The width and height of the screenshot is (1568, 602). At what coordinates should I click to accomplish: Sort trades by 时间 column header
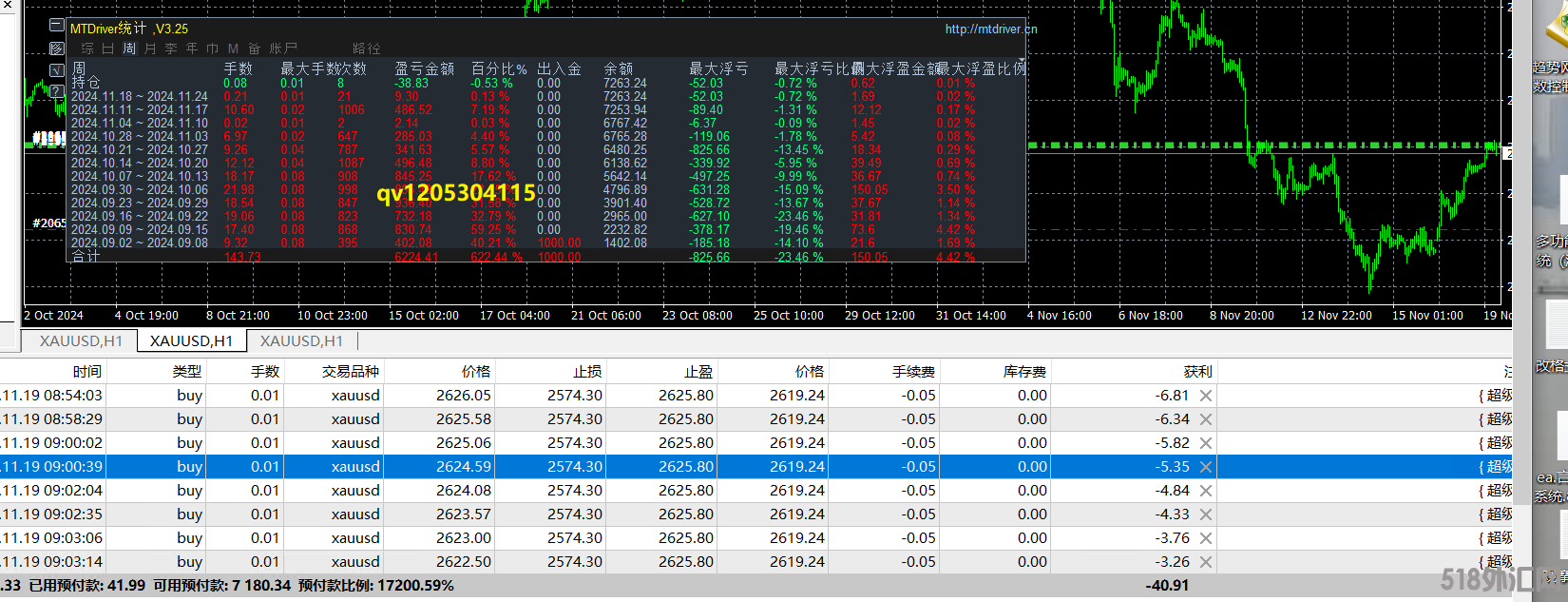[86, 371]
